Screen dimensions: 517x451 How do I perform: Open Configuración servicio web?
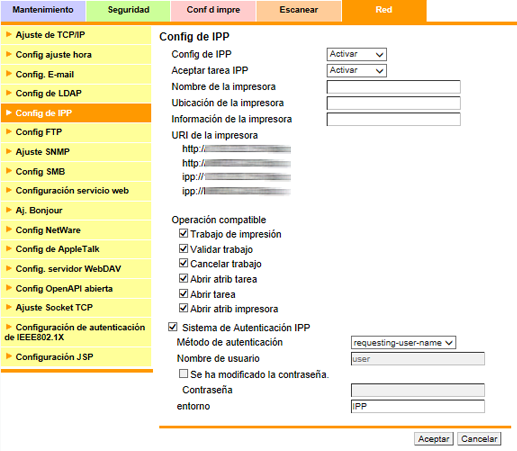point(76,191)
